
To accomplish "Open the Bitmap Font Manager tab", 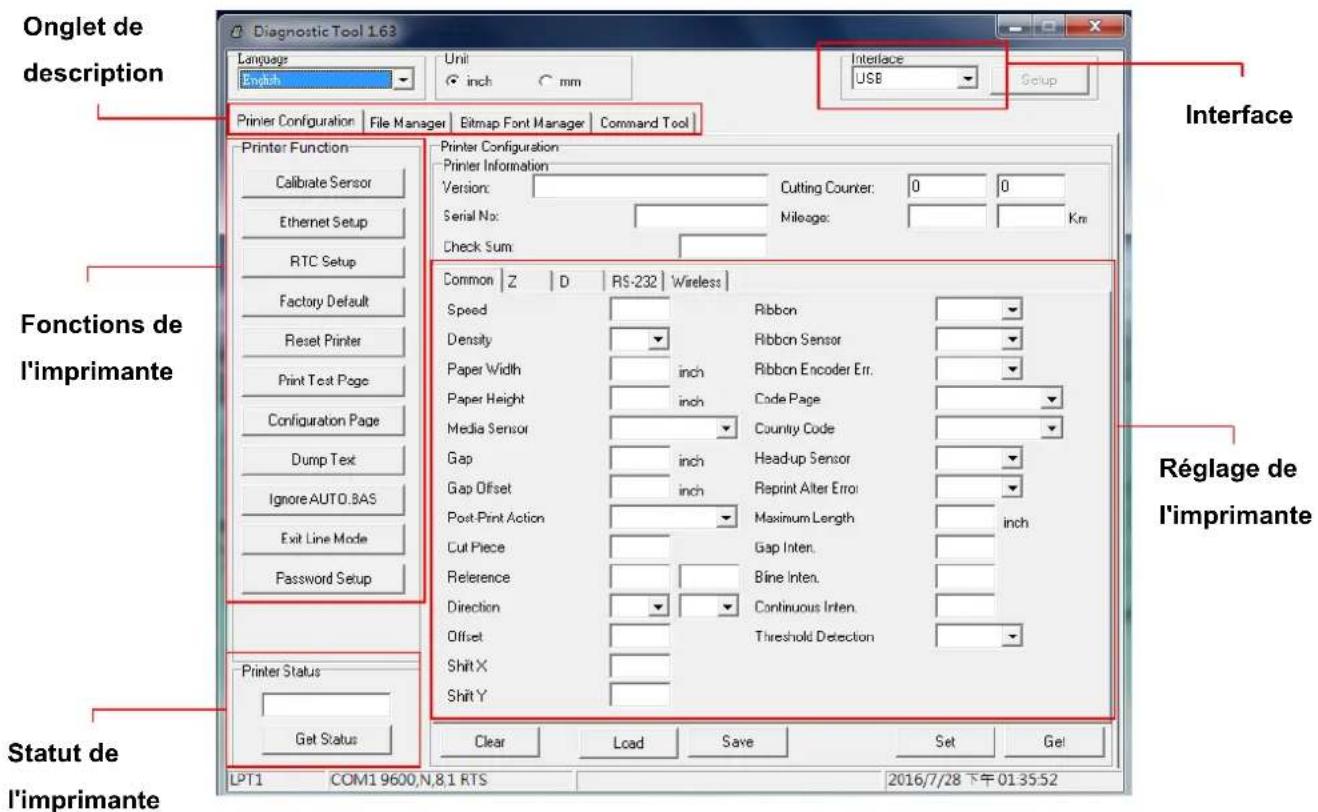I will click(523, 123).
